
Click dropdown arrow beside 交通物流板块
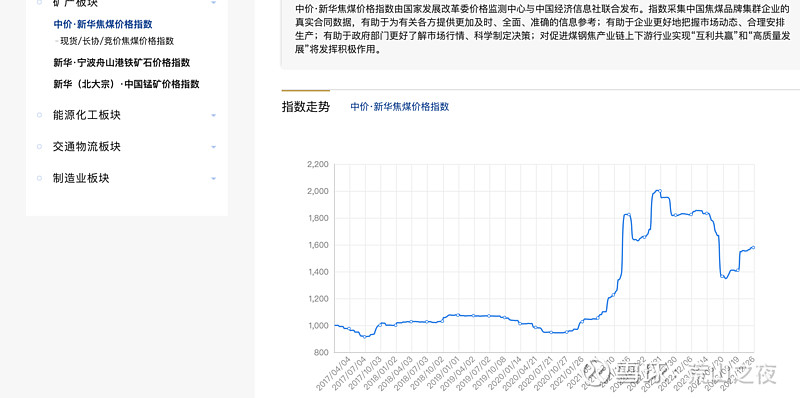213,147
